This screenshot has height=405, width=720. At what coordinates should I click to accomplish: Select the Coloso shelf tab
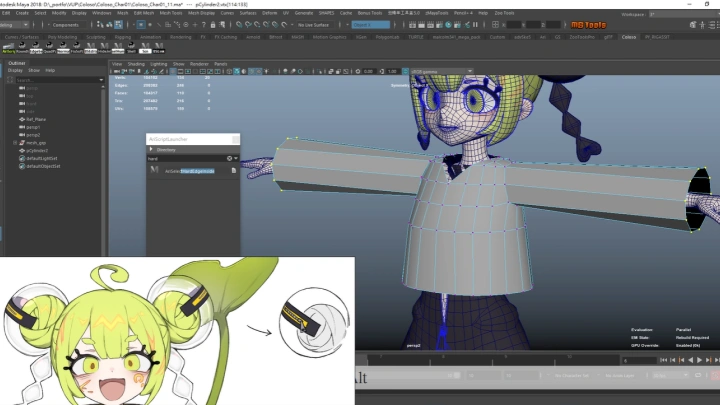tap(629, 37)
